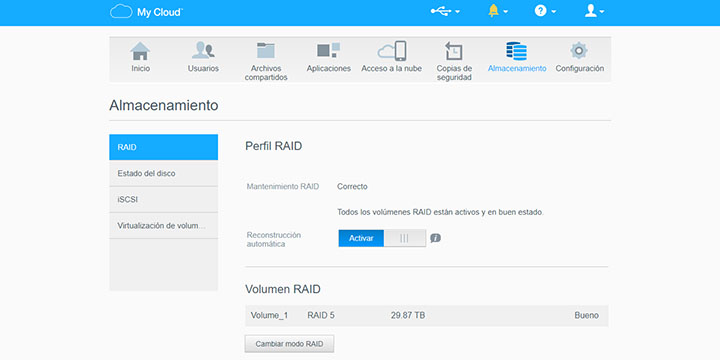The height and width of the screenshot is (360, 720).
Task: Open the help question mark icon
Action: (x=541, y=11)
